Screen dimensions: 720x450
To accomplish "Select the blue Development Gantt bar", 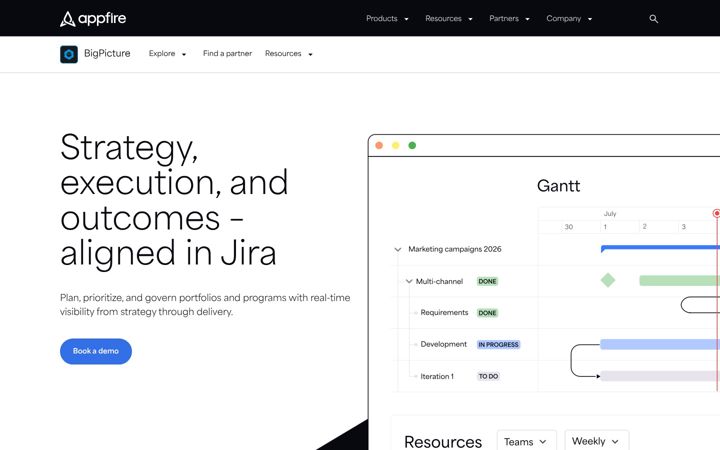I will (660, 344).
